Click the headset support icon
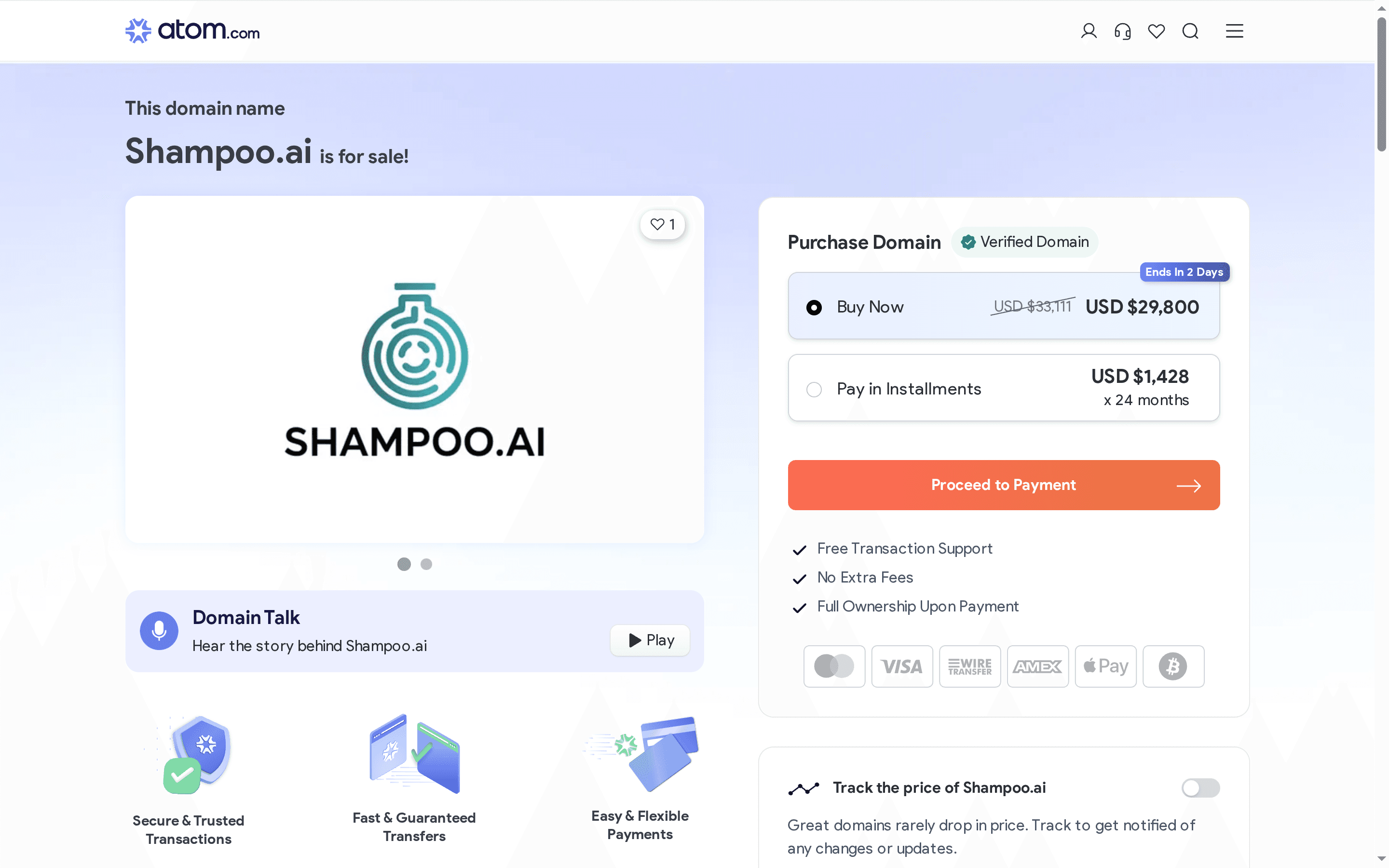The image size is (1389, 868). point(1123,31)
